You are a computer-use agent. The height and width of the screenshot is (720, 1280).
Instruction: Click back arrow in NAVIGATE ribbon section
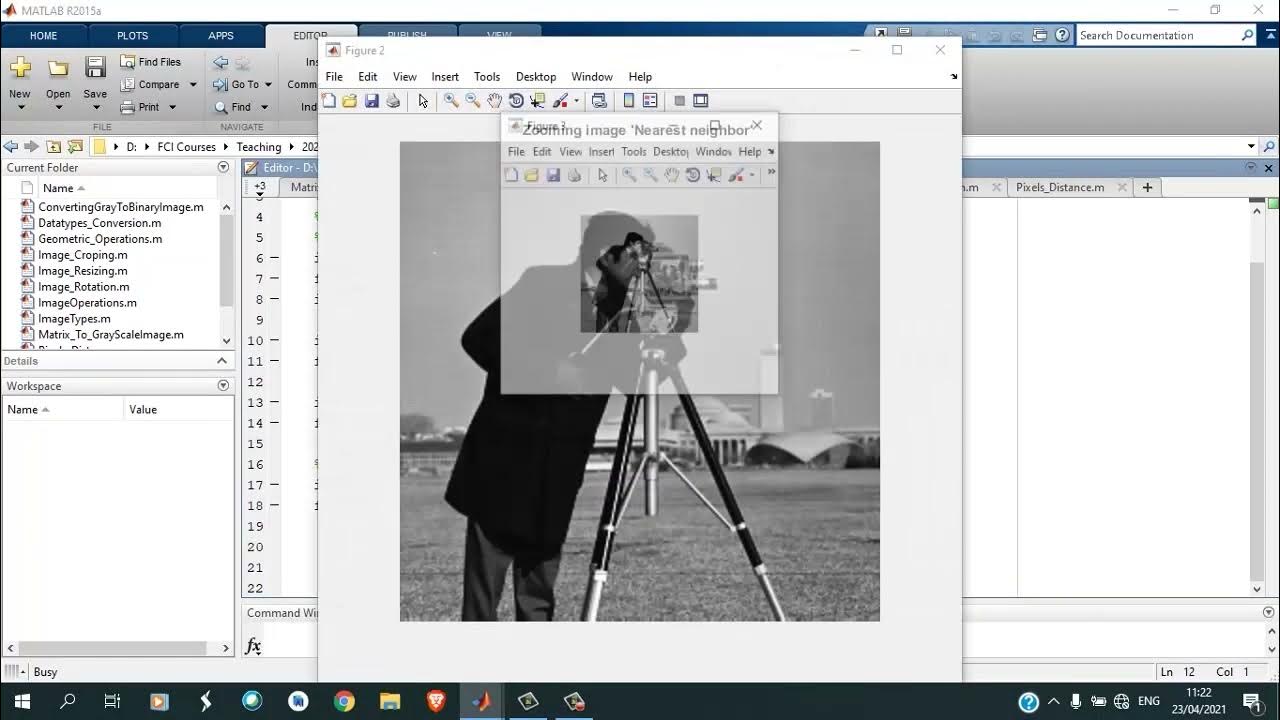tap(221, 62)
